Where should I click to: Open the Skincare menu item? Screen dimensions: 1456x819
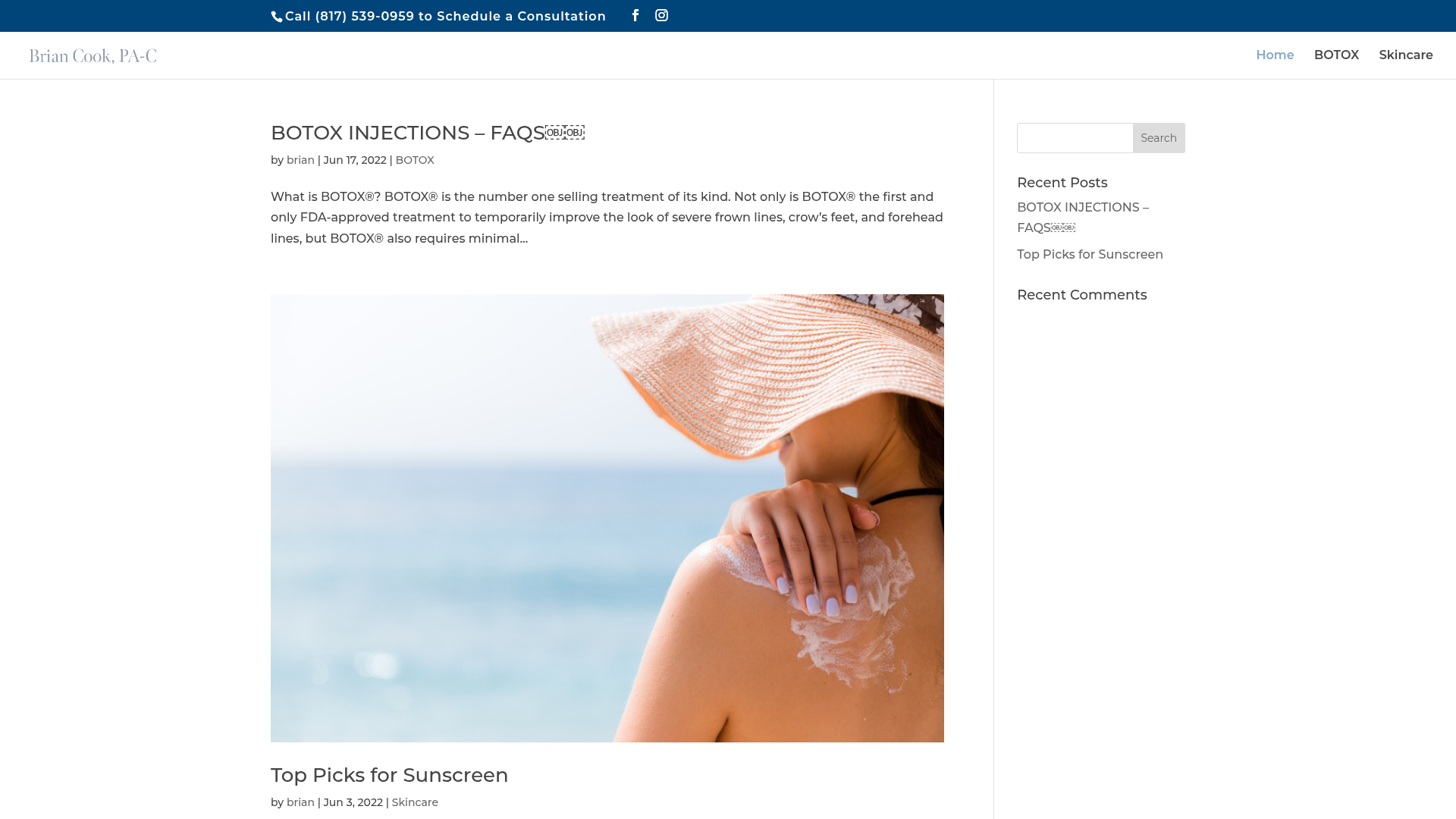1406,55
